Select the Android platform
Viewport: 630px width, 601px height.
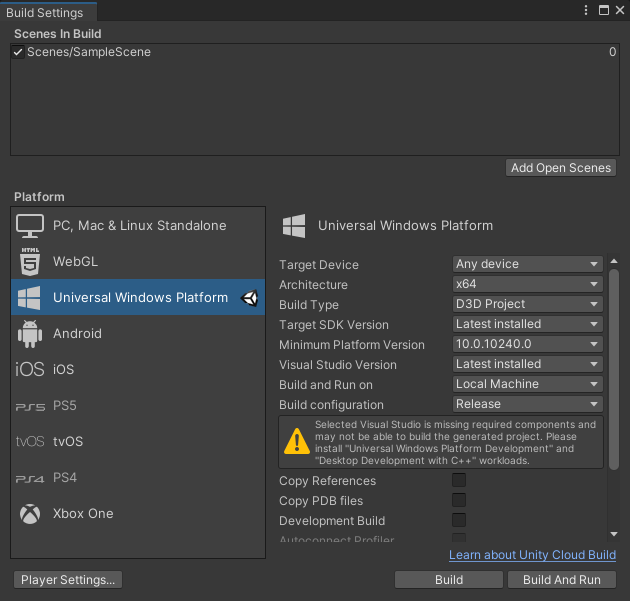(x=138, y=333)
